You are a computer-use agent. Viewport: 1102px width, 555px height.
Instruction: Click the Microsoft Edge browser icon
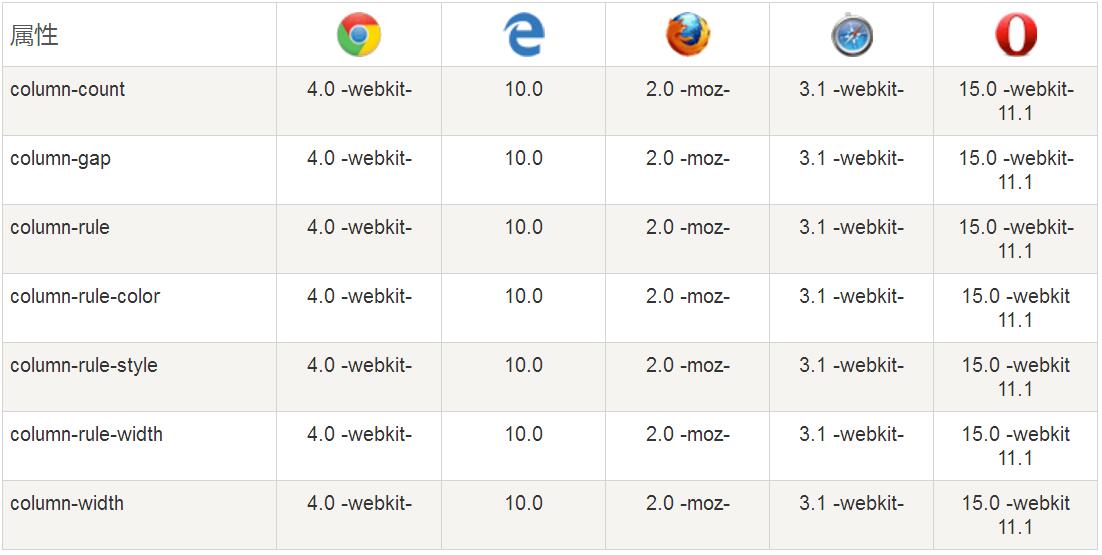(524, 34)
